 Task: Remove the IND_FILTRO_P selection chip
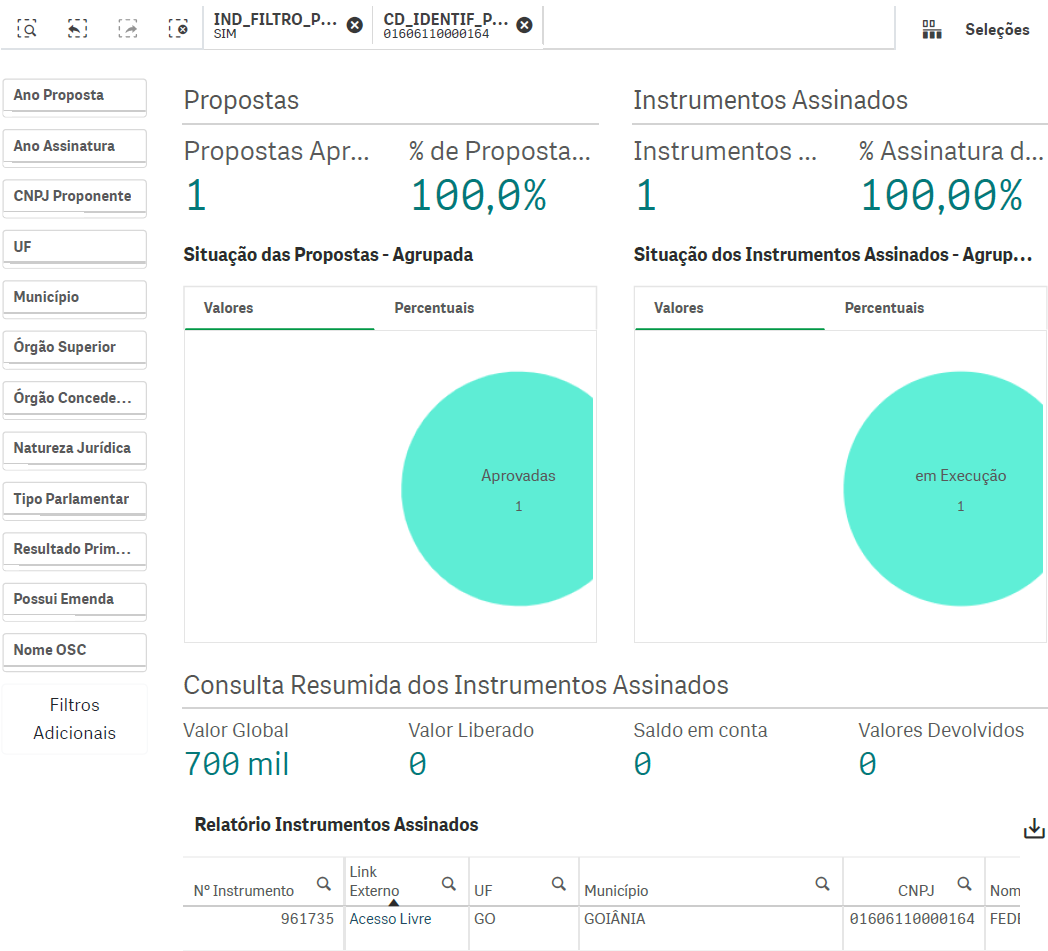(x=354, y=25)
